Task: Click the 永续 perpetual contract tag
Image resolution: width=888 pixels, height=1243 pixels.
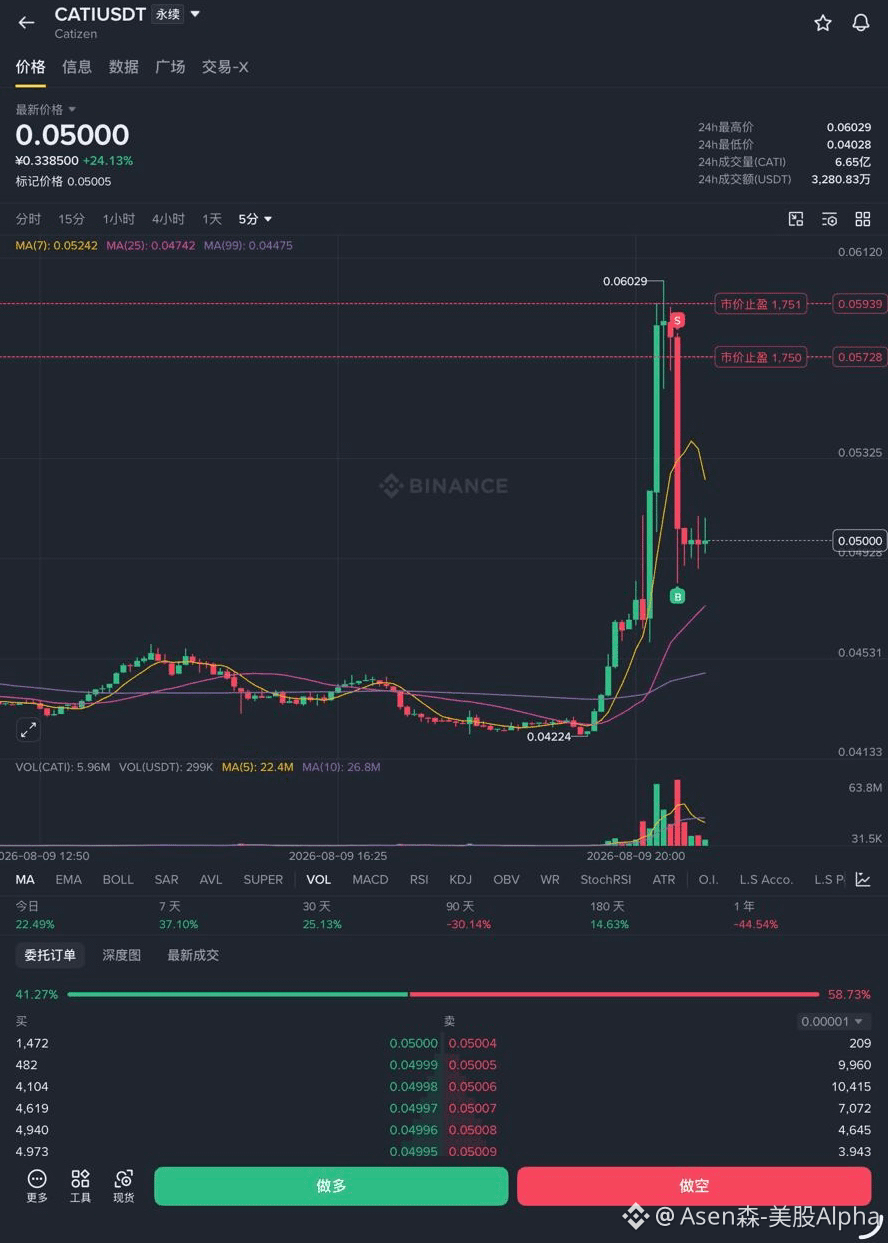Action: tap(167, 14)
